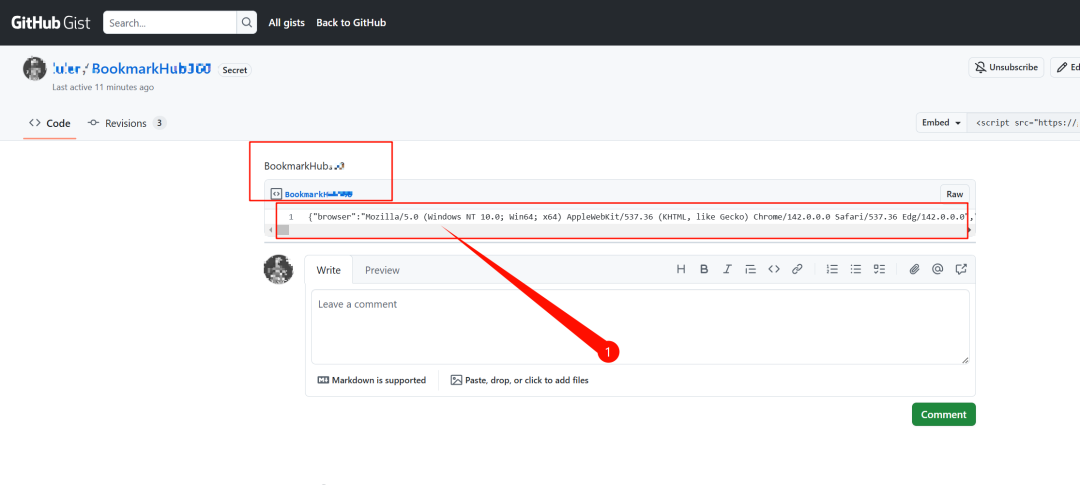Click the heading formatting icon
1080x485 pixels.
tap(681, 269)
